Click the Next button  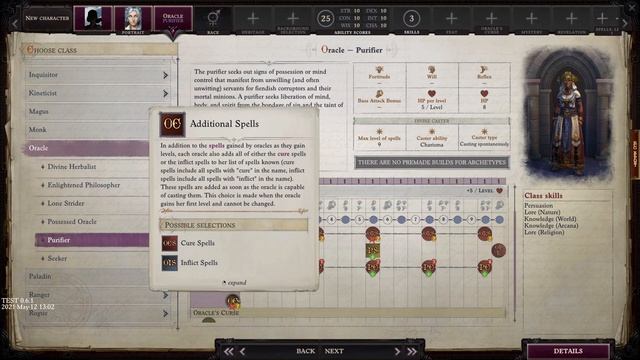334,351
